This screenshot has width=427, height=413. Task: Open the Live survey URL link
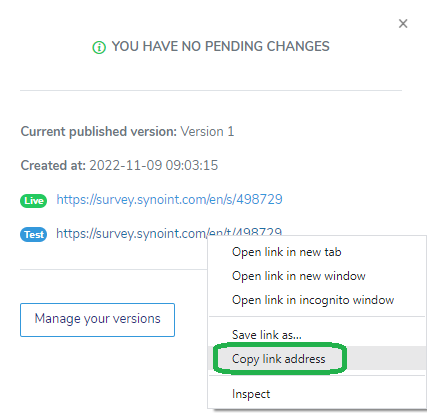(169, 200)
